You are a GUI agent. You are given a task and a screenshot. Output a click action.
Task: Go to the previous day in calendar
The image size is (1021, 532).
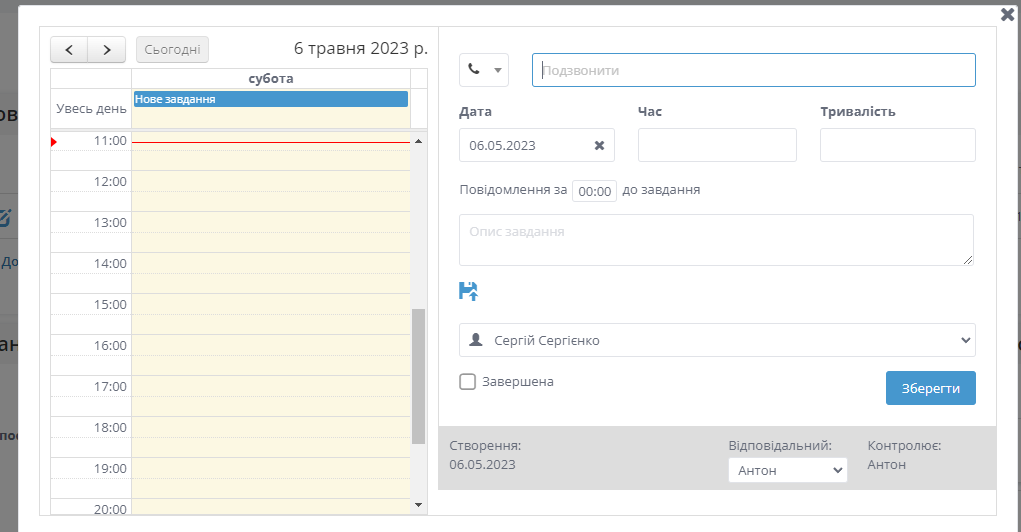click(x=69, y=49)
